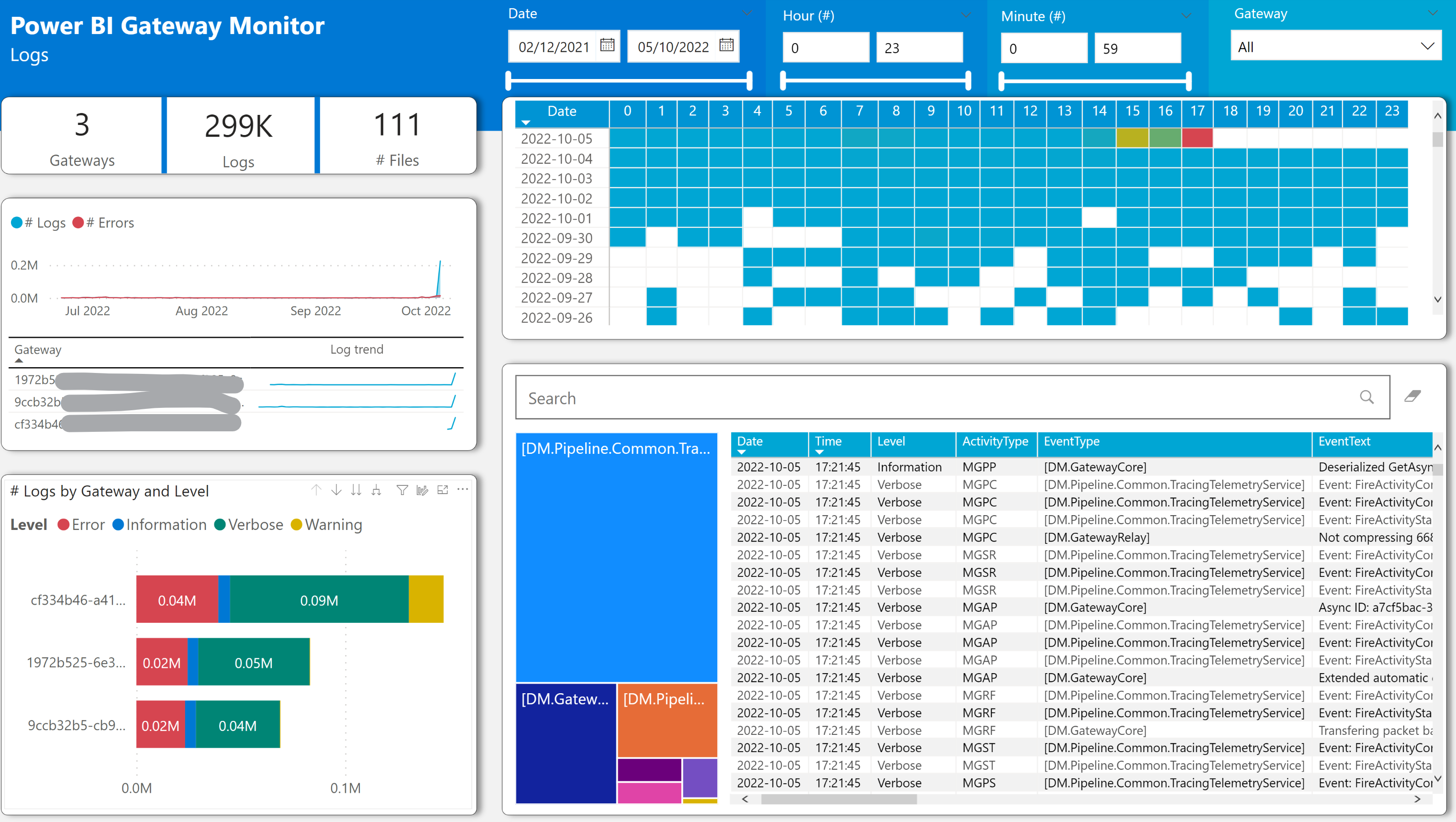This screenshot has width=1456, height=822.
Task: Click the drill down arrow icon
Action: 336,490
